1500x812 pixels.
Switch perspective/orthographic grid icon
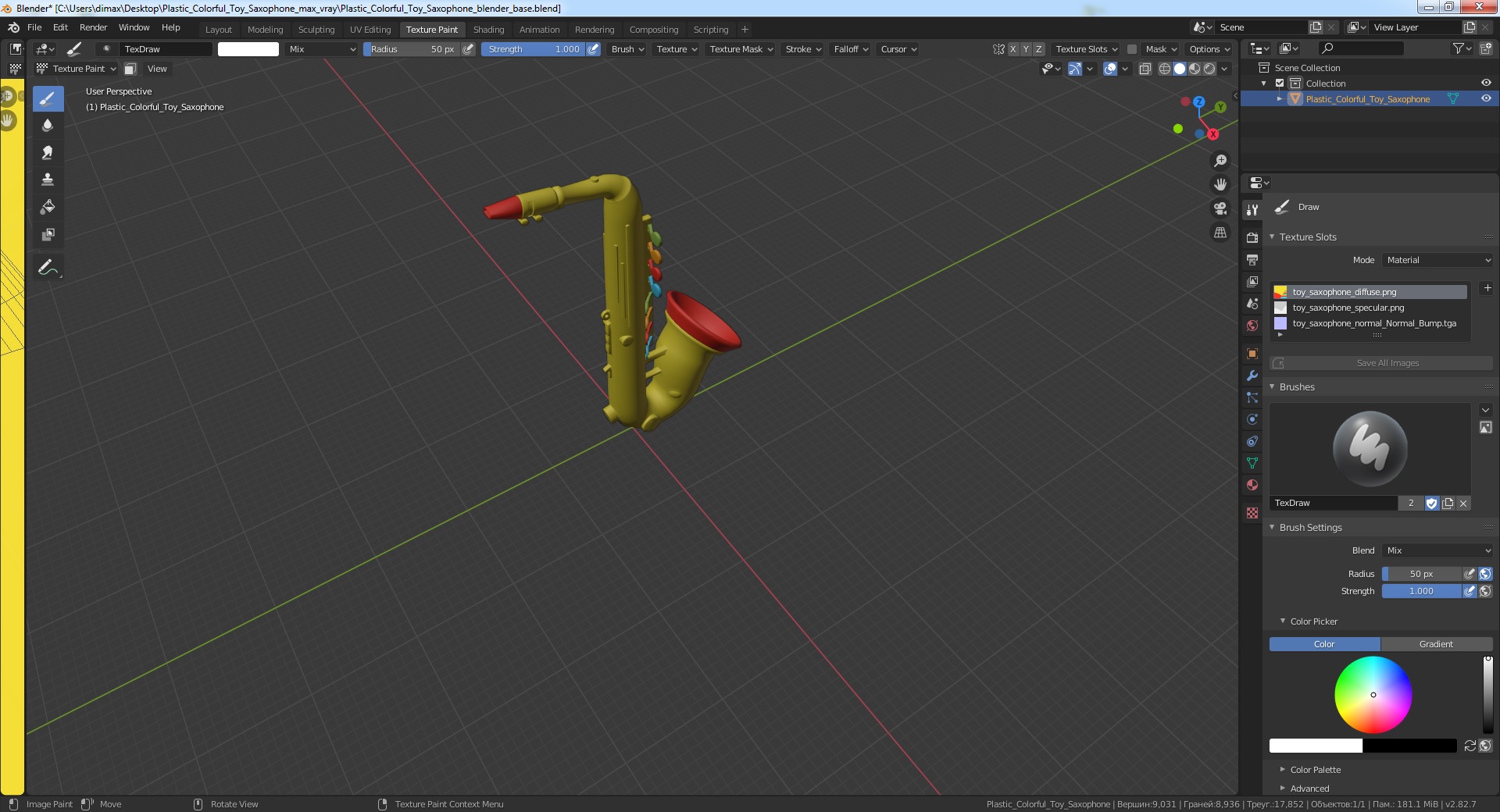pyautogui.click(x=1220, y=233)
